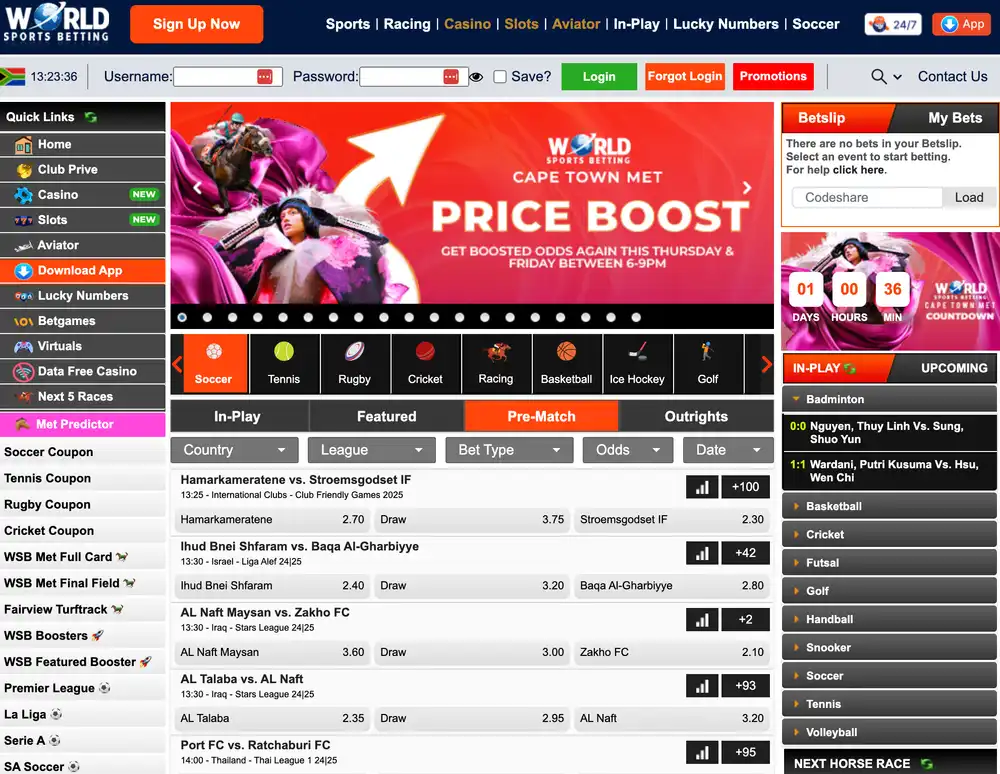The image size is (1000, 774).
Task: Go to next banner slide arrow
Action: [x=747, y=187]
